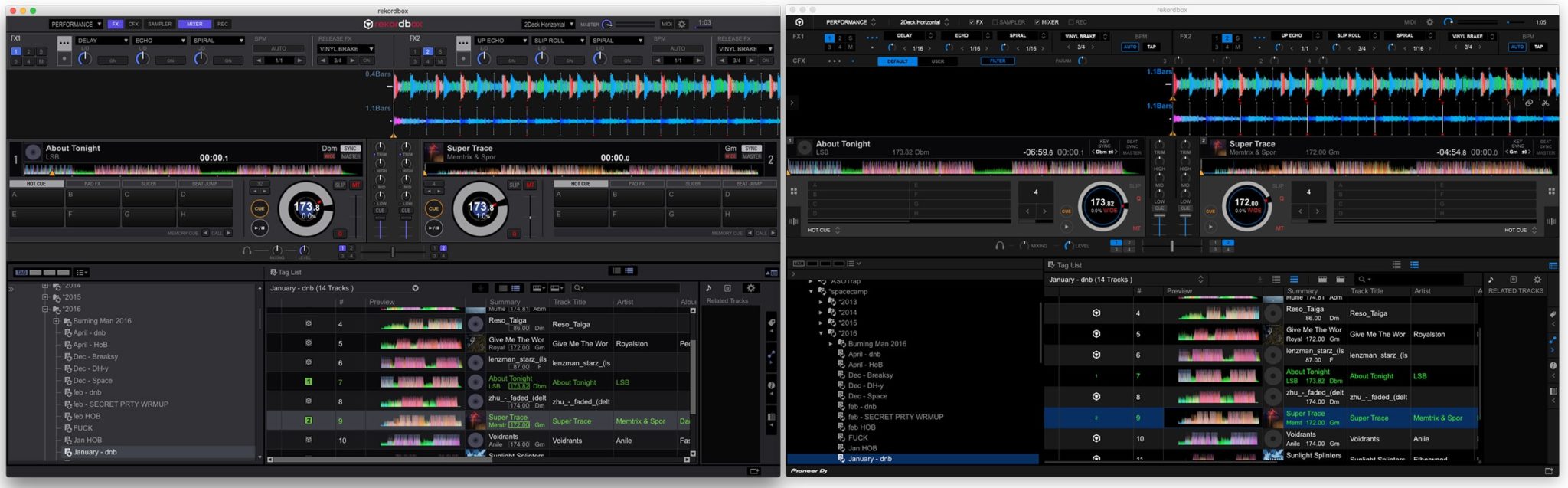This screenshot has height=488, width=1568.
Task: Toggle the REC button in left window
Action: coord(222,25)
